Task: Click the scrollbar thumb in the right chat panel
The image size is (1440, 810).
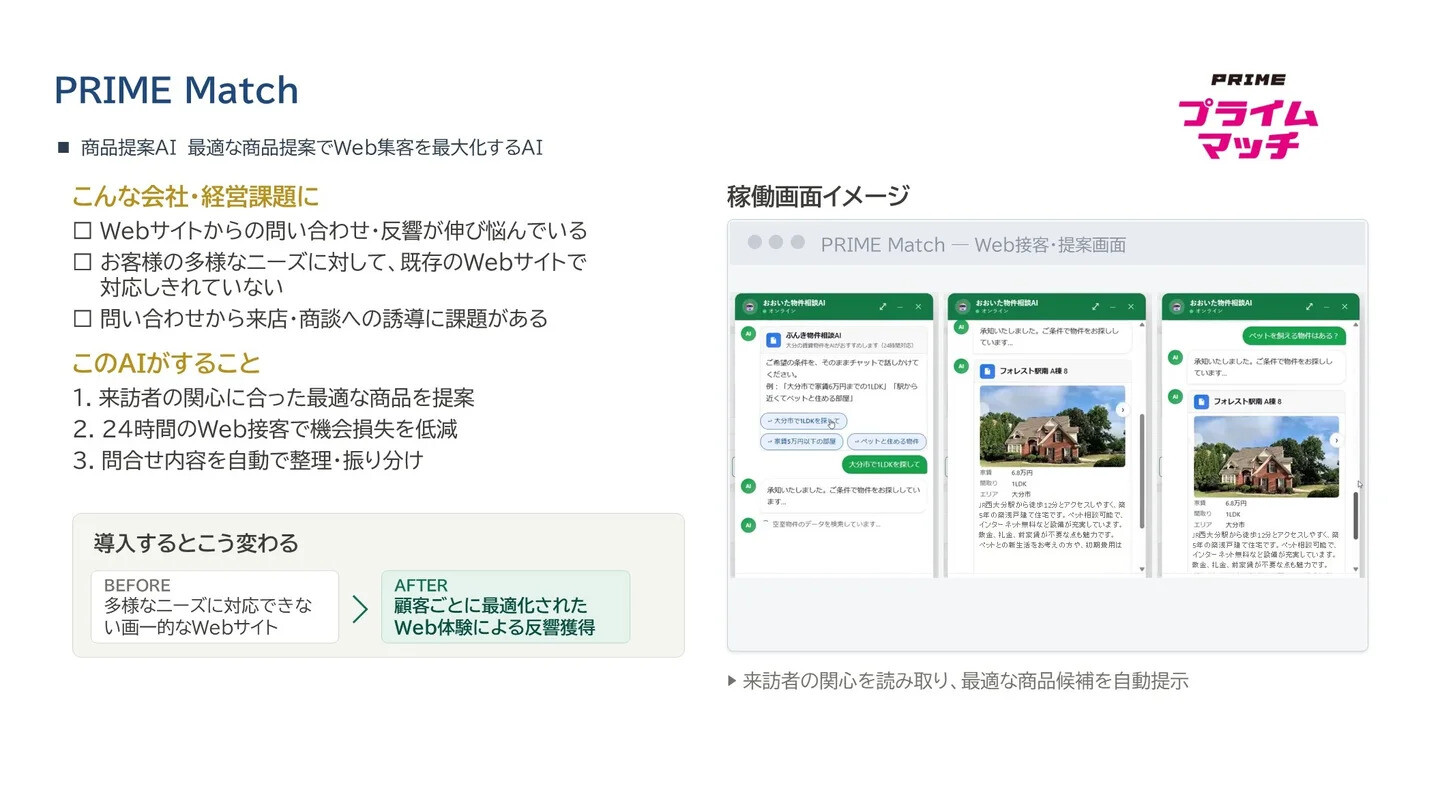Action: (1357, 516)
